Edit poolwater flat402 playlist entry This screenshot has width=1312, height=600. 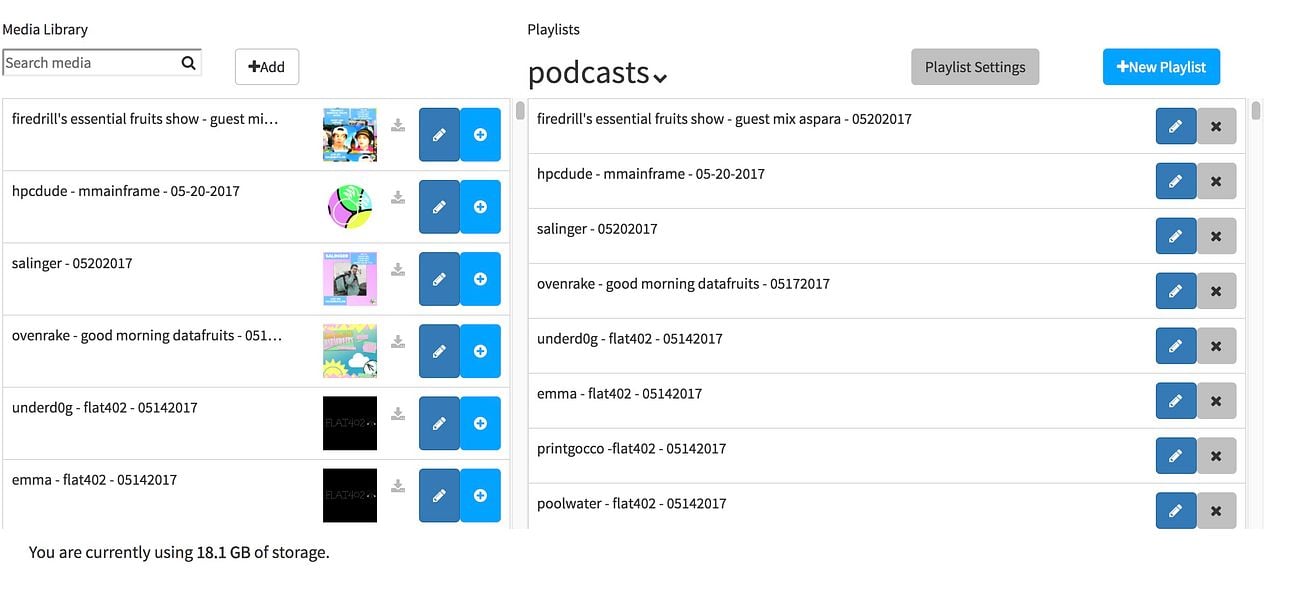tap(1176, 511)
